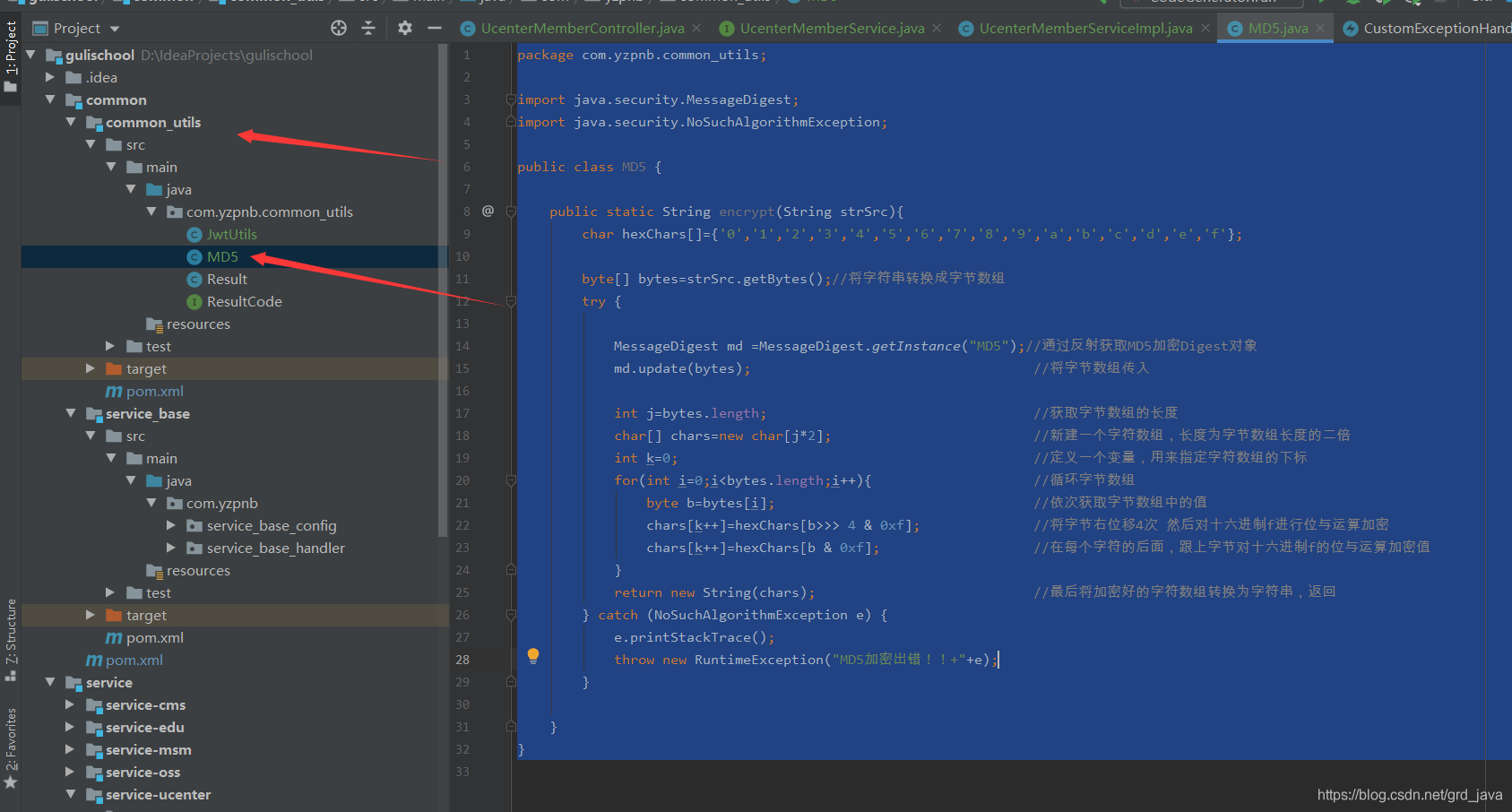Screen dimensions: 1512x812
Task: Open the ResultCode interface
Action: (244, 301)
